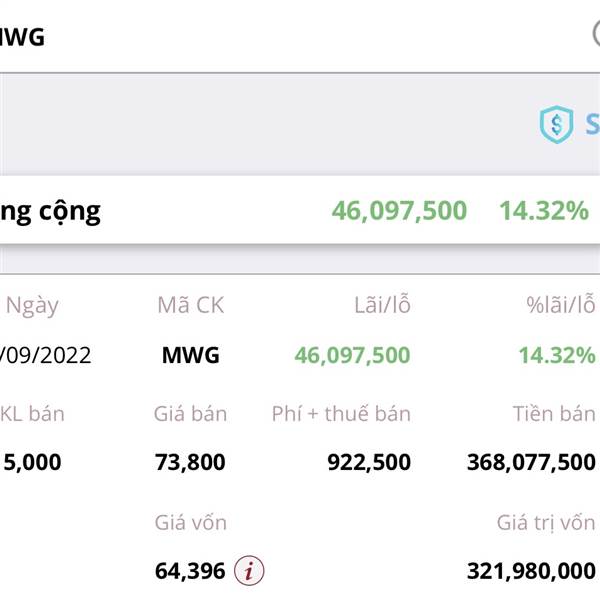Select the 09/2022 transaction date
The width and height of the screenshot is (600, 600).
tap(46, 355)
